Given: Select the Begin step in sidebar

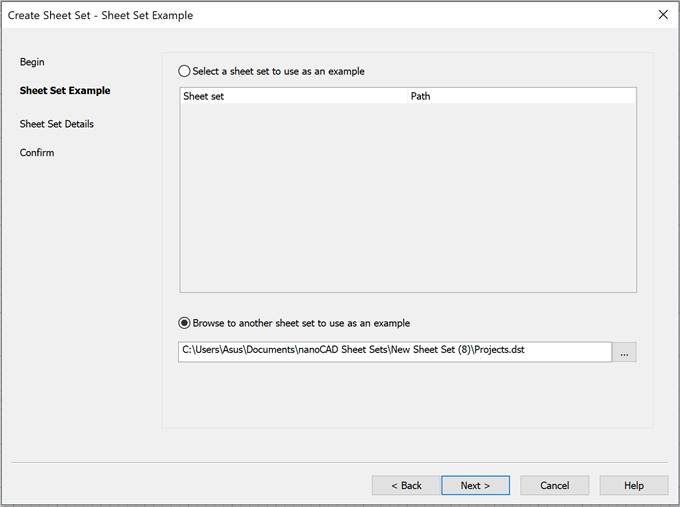Looking at the screenshot, I should coord(32,62).
